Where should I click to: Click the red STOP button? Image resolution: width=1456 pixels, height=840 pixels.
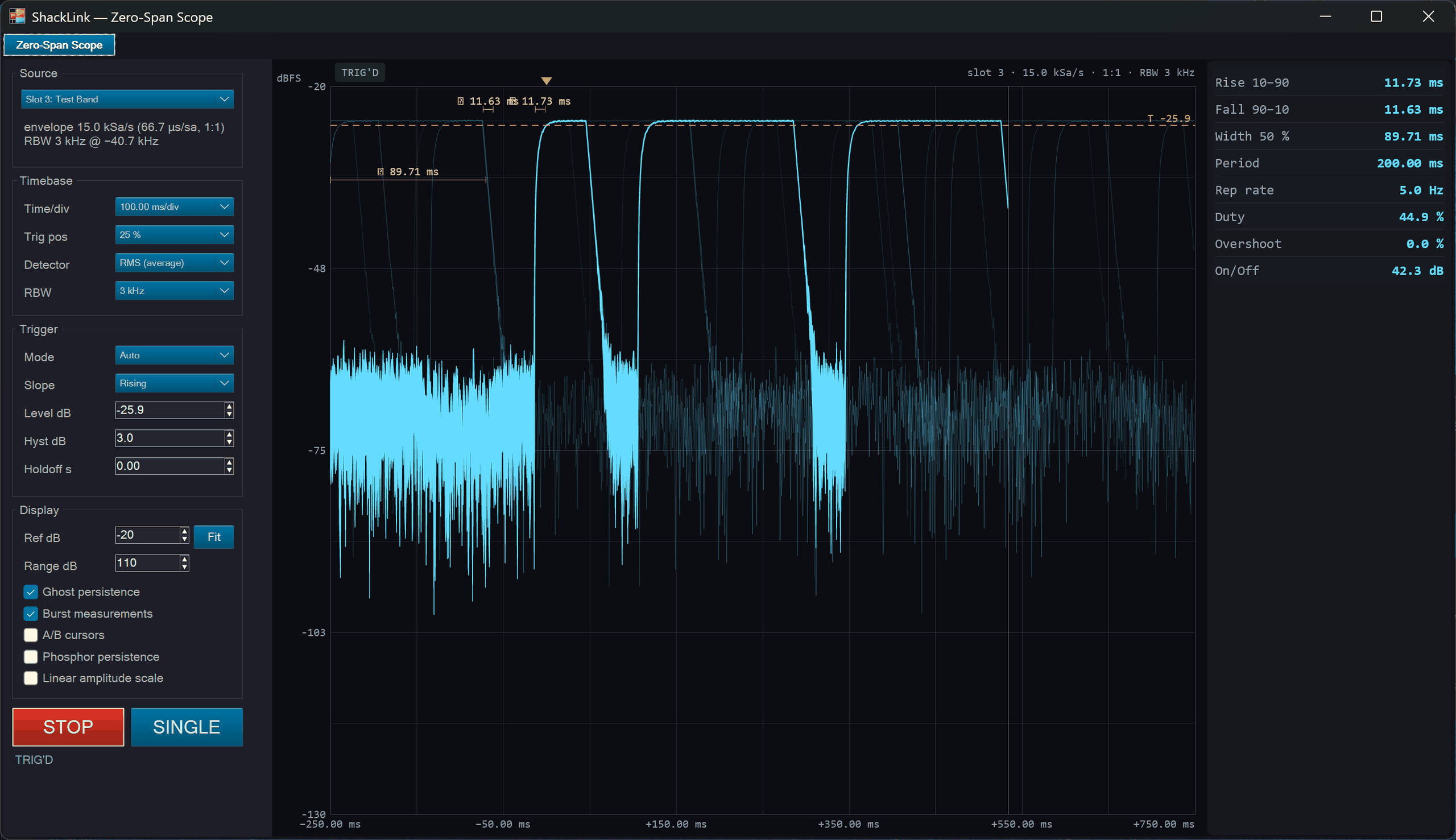[x=68, y=727]
